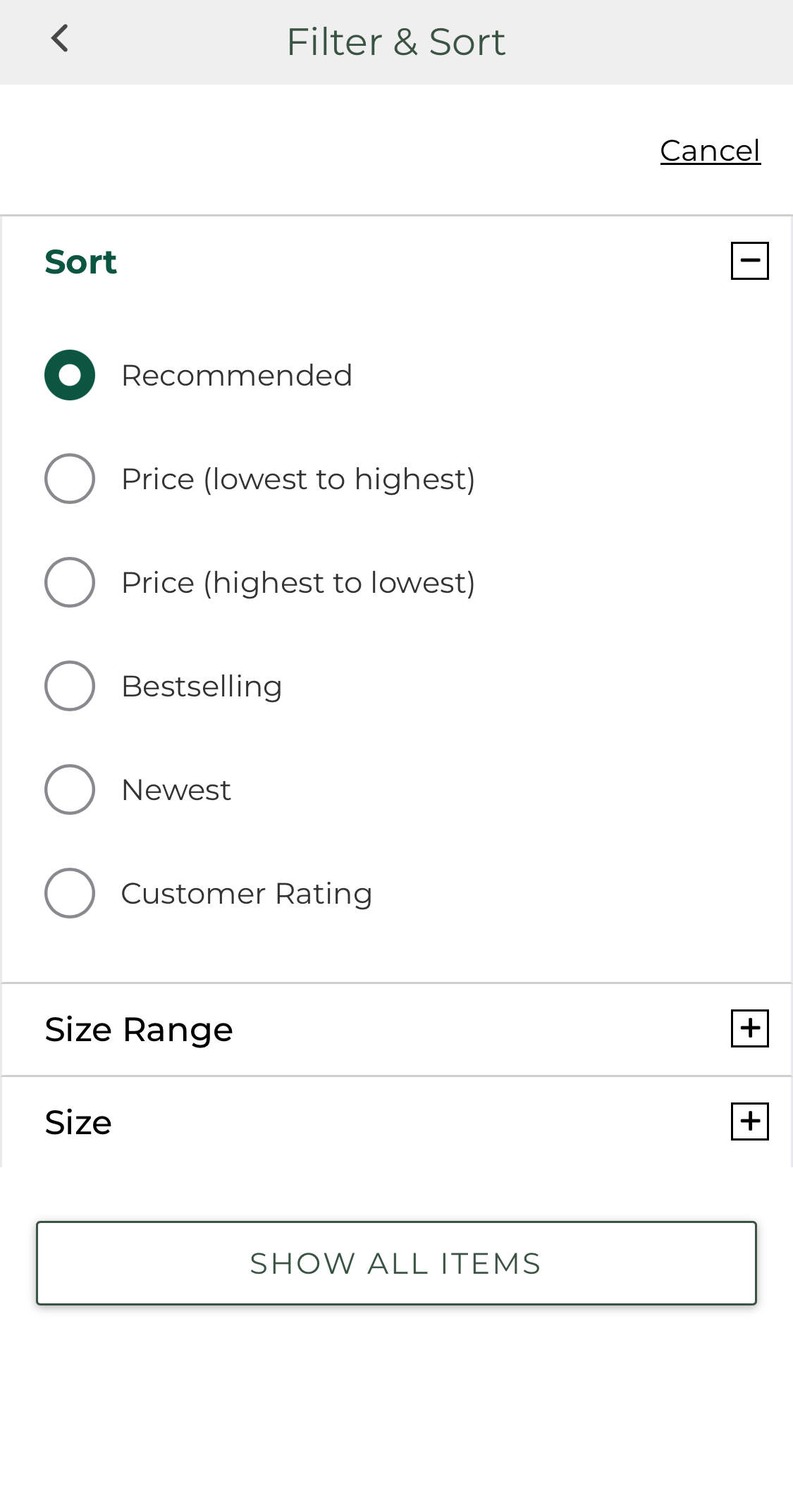Tap the Sort section header
Image resolution: width=793 pixels, height=1512 pixels.
coord(80,261)
